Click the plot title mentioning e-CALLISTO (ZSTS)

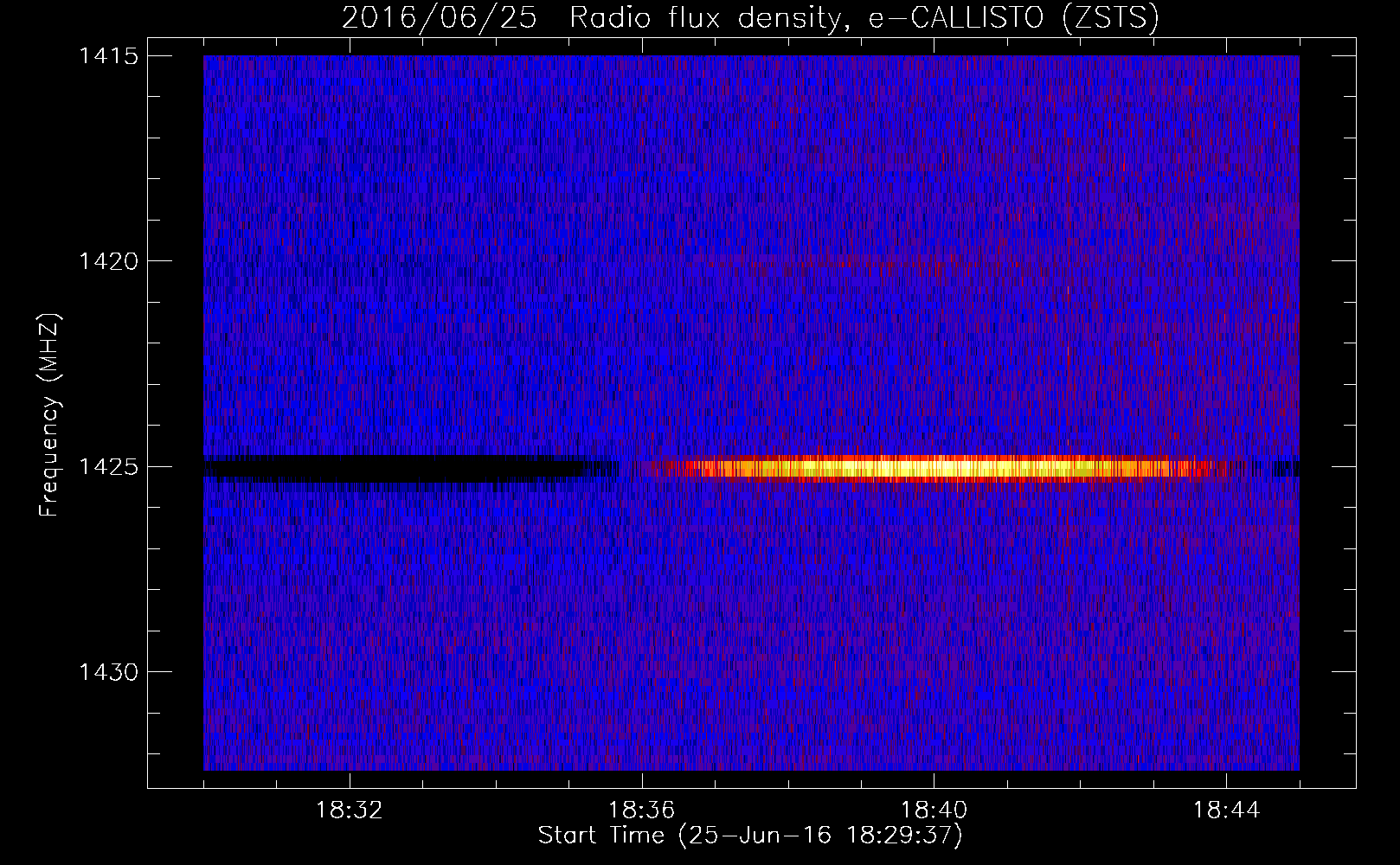pos(750,18)
